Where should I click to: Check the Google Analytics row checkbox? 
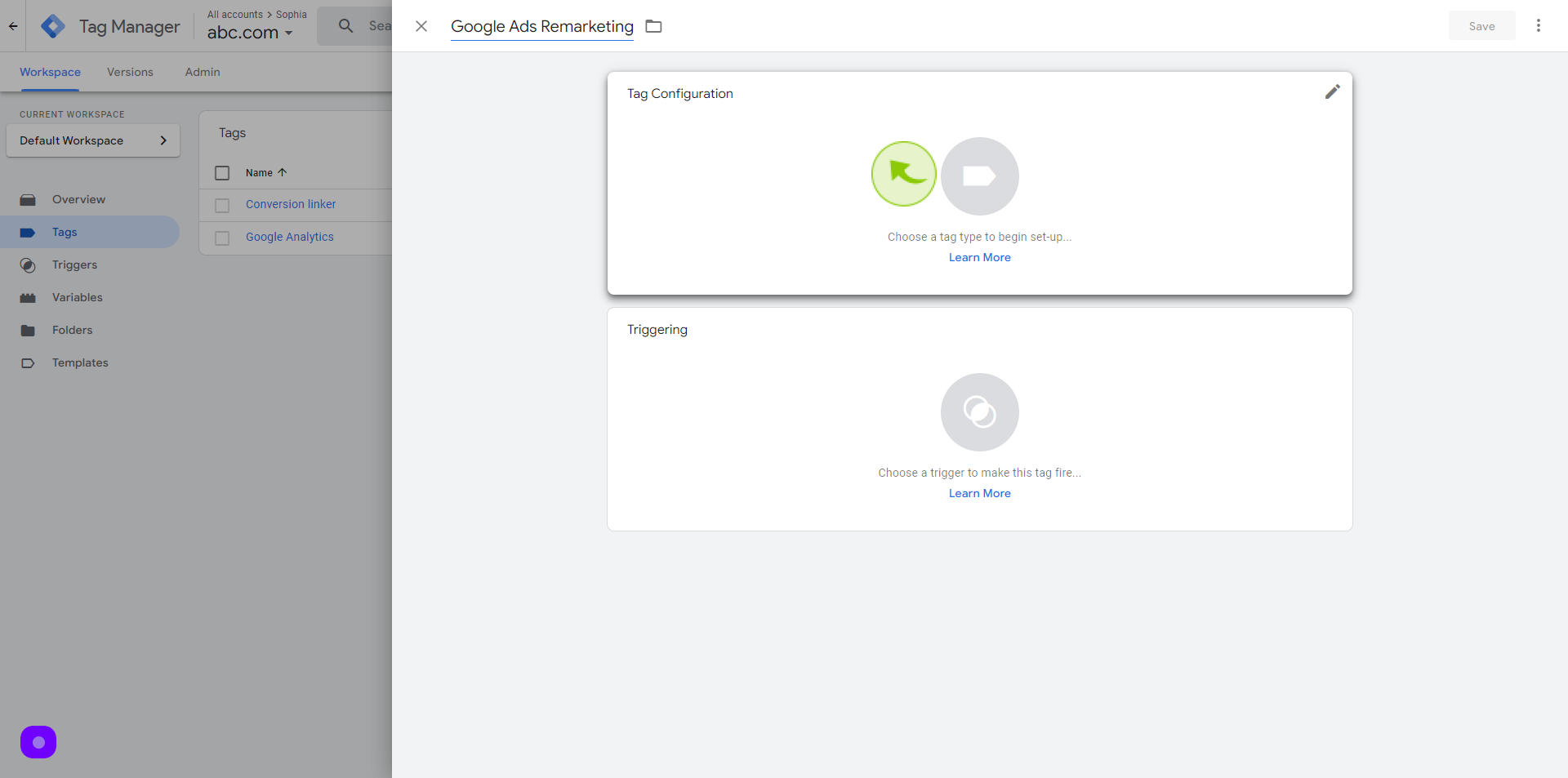(222, 238)
